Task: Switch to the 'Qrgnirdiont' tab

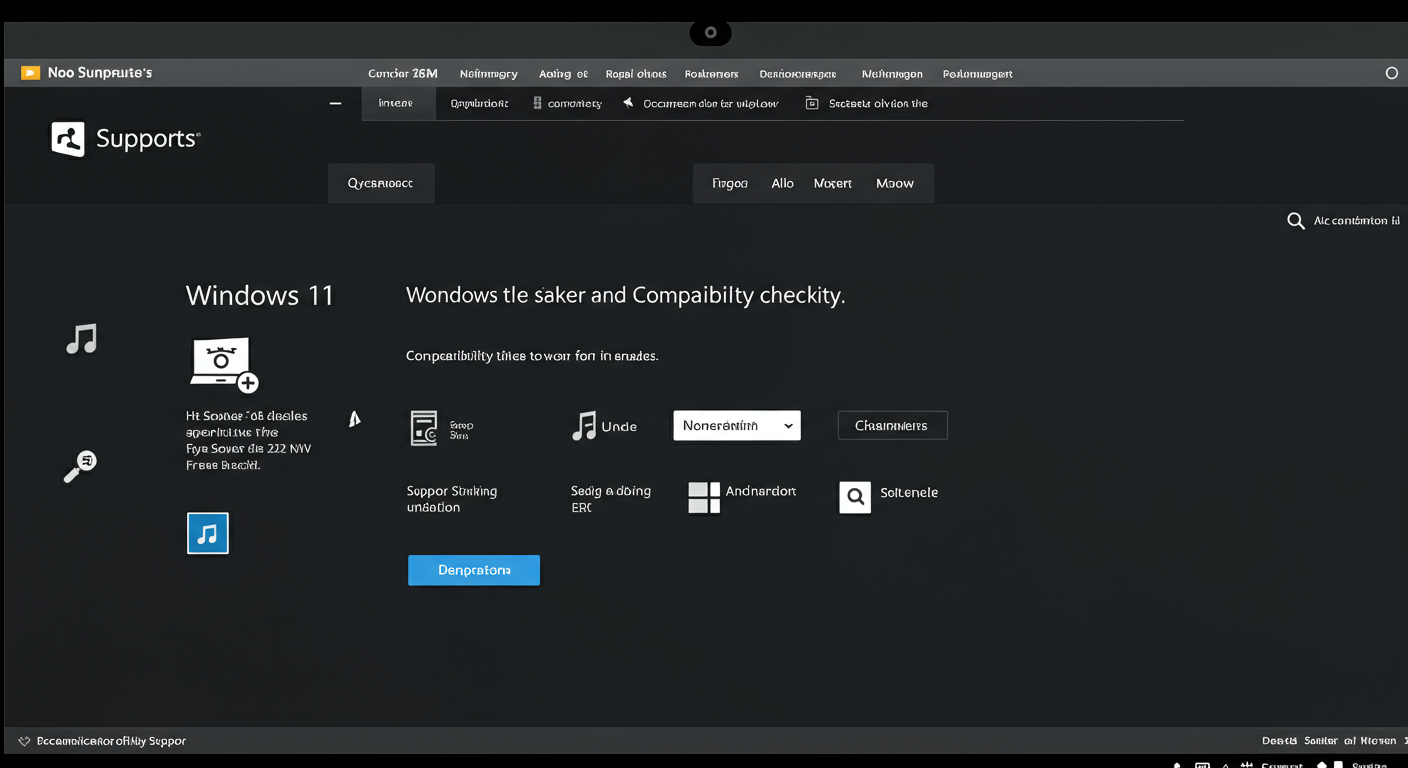Action: click(x=479, y=103)
